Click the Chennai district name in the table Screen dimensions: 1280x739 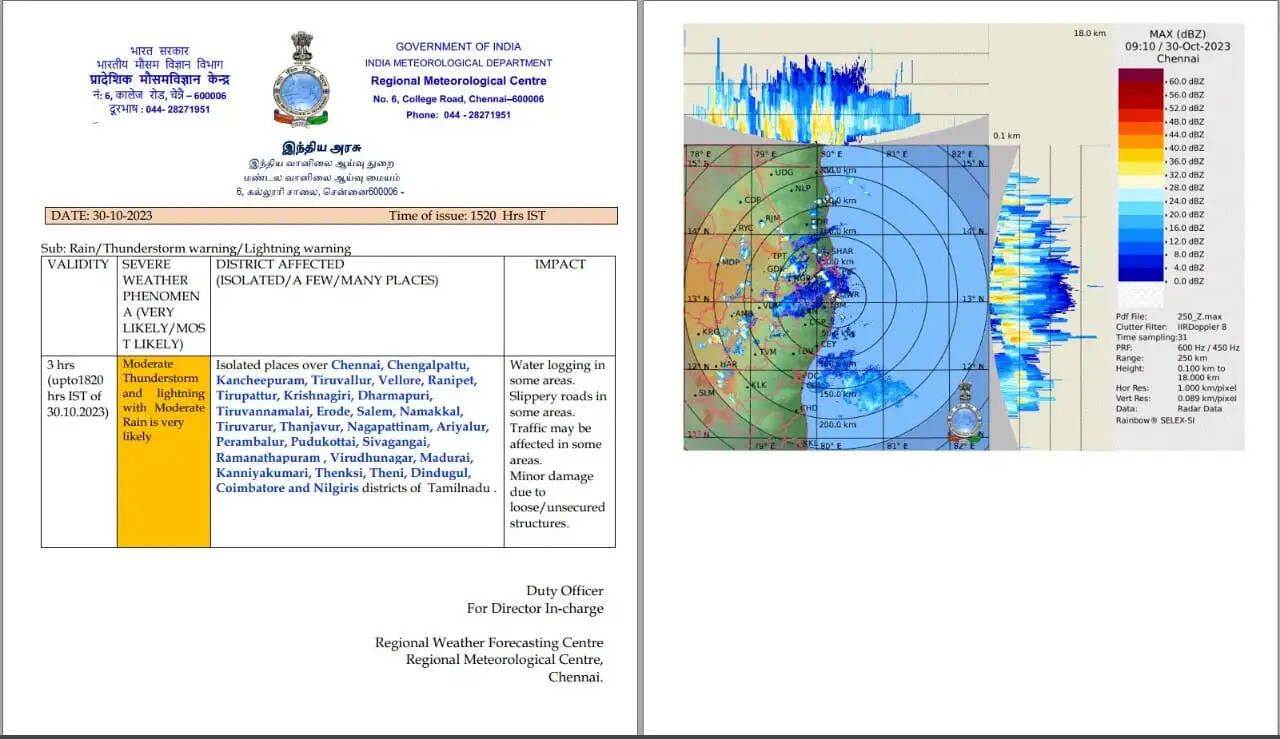pos(357,365)
